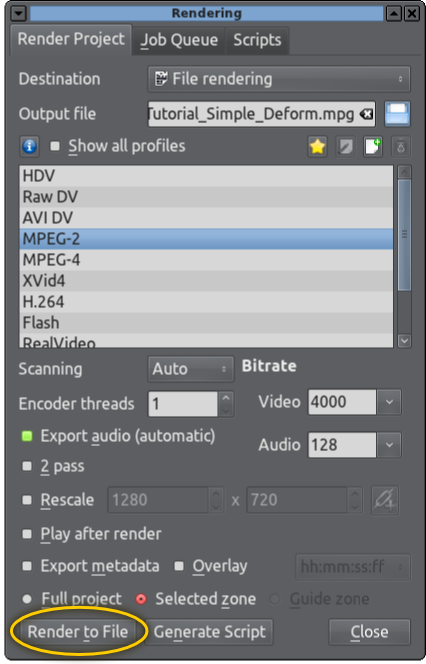This screenshot has height=664, width=426.
Task: Clear the output file name field
Action: coord(366,114)
